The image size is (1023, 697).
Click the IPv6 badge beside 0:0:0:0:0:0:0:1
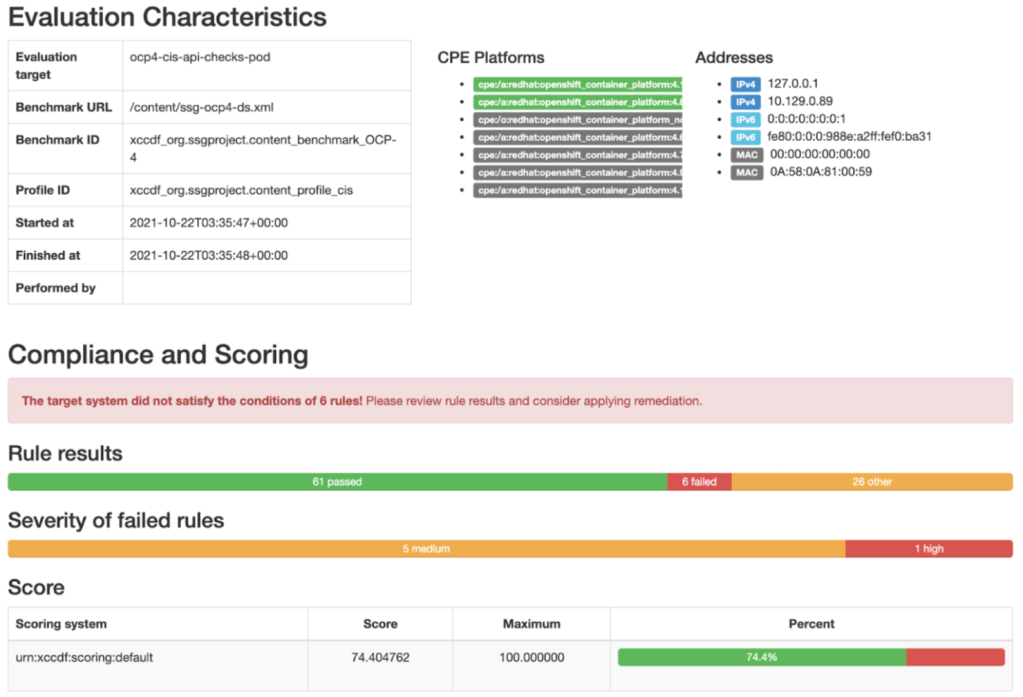745,119
